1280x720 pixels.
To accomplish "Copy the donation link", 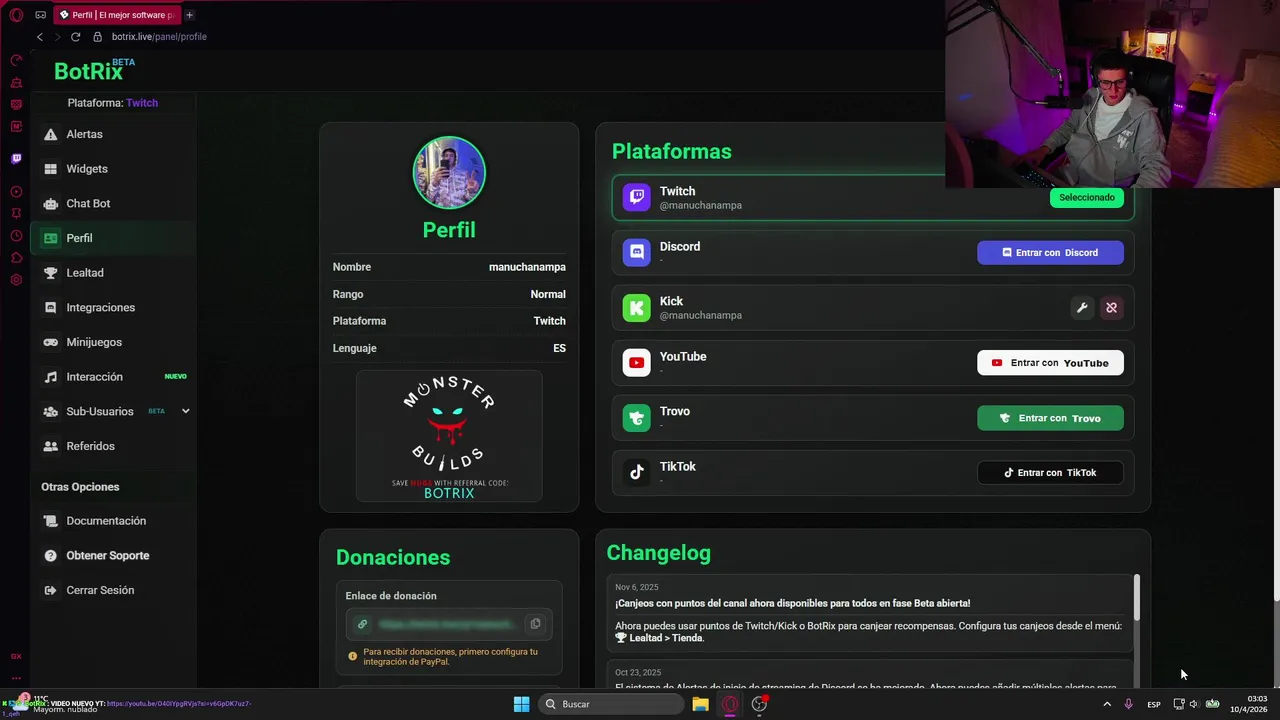I will click(535, 624).
